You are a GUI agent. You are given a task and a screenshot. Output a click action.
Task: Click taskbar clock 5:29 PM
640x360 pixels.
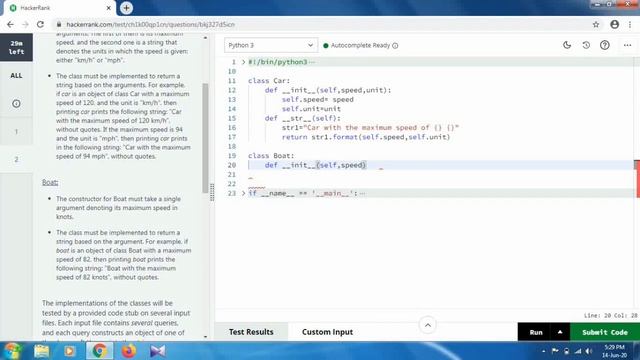point(614,351)
